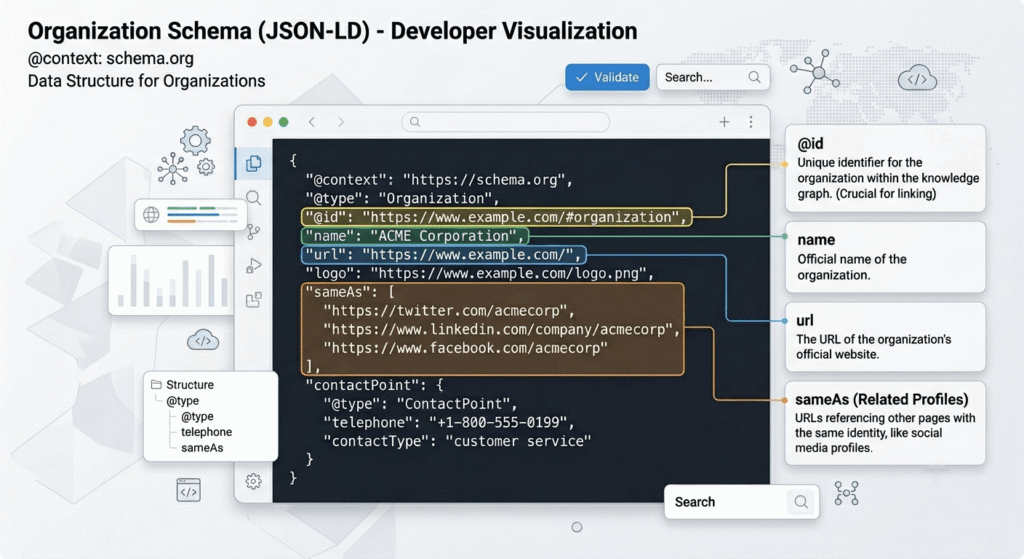Click the Validate button
The image size is (1024, 559).
point(607,77)
